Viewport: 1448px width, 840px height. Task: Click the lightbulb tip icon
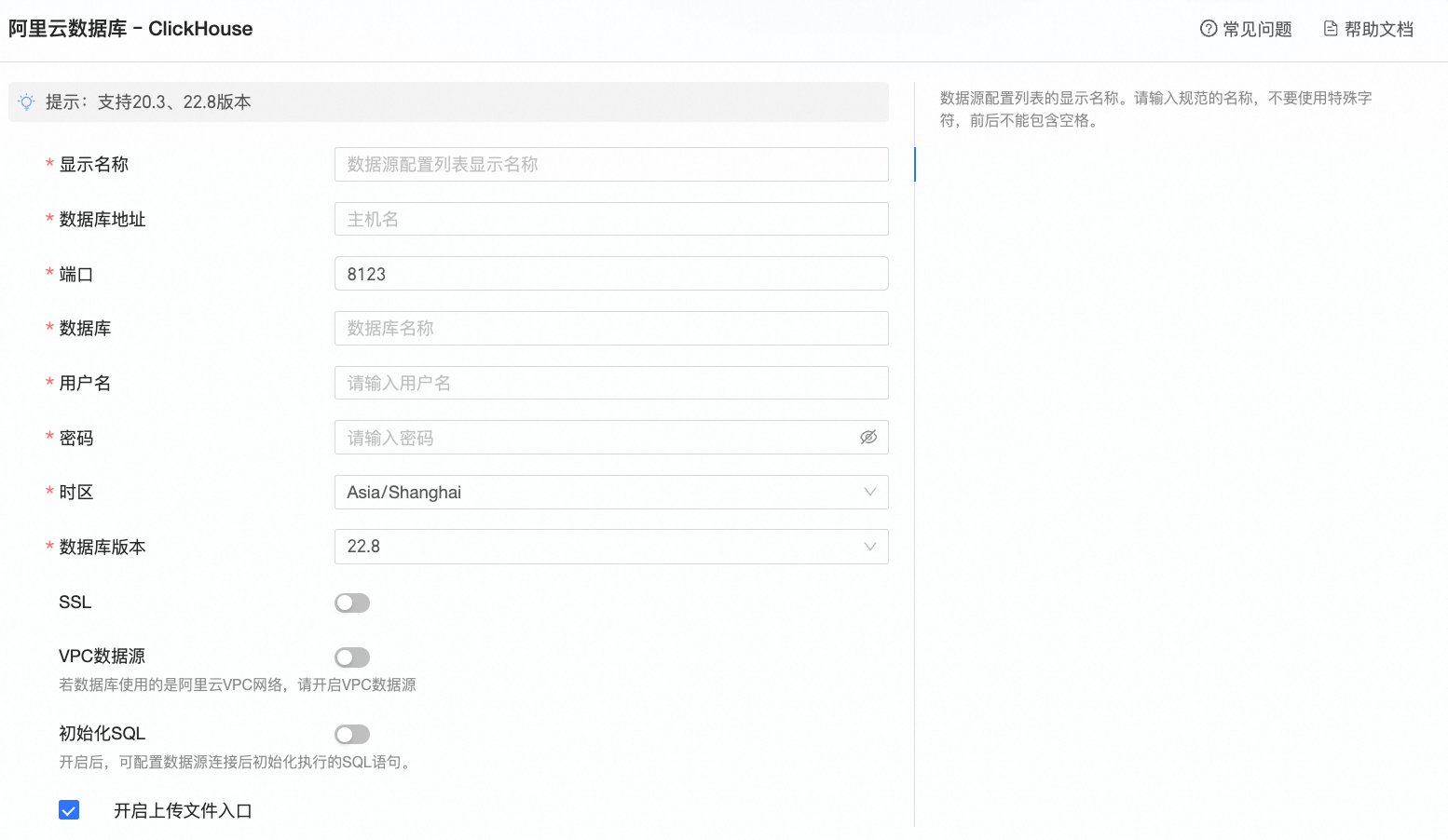(x=27, y=102)
